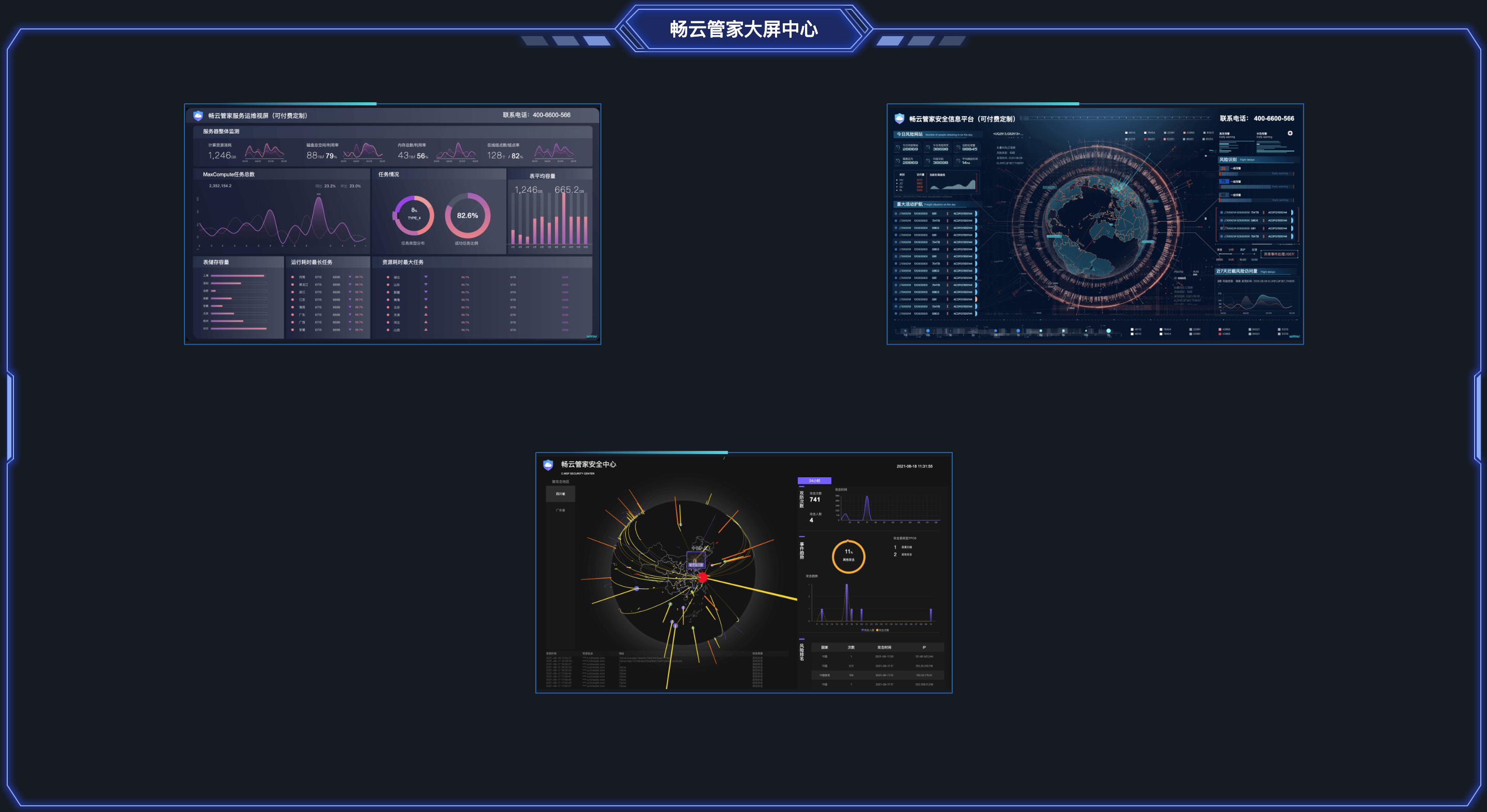Click the phone number in 服务运维视屏 header
The image size is (1487, 812).
coord(551,115)
